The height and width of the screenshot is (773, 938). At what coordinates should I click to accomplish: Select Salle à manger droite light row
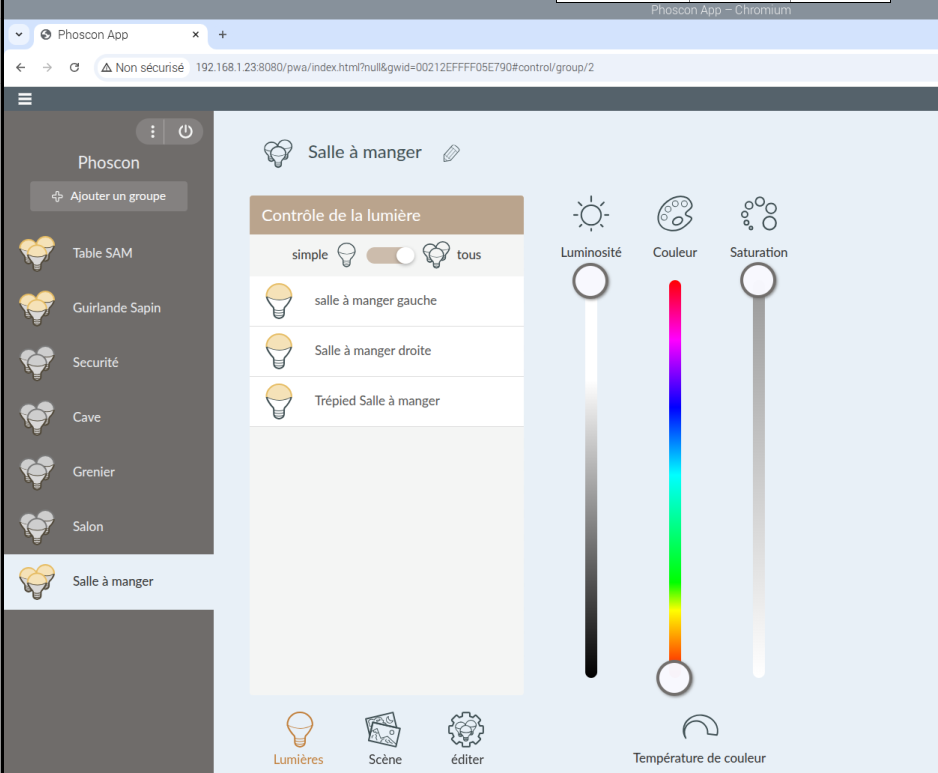click(386, 351)
